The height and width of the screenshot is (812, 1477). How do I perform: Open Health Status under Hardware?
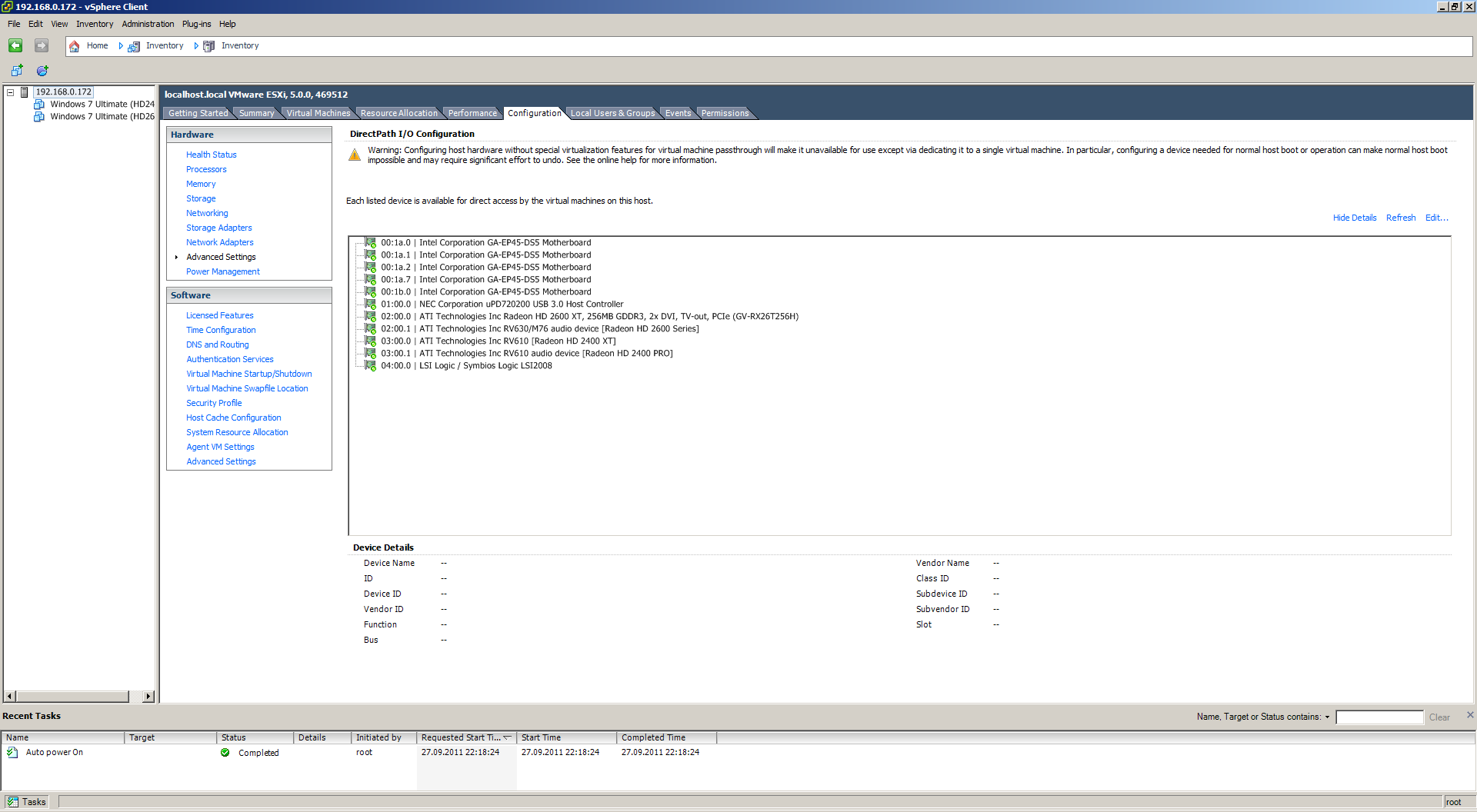coord(211,155)
